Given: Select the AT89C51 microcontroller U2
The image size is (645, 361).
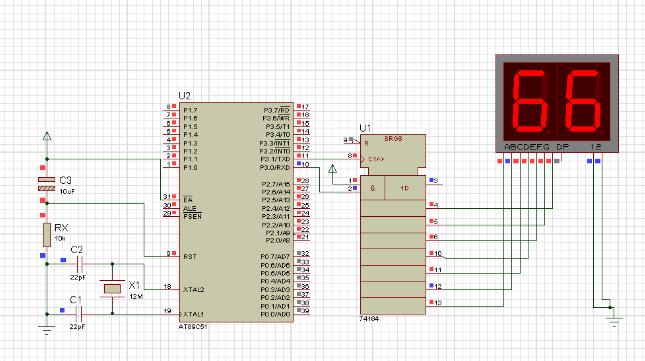Looking at the screenshot, I should [x=236, y=212].
